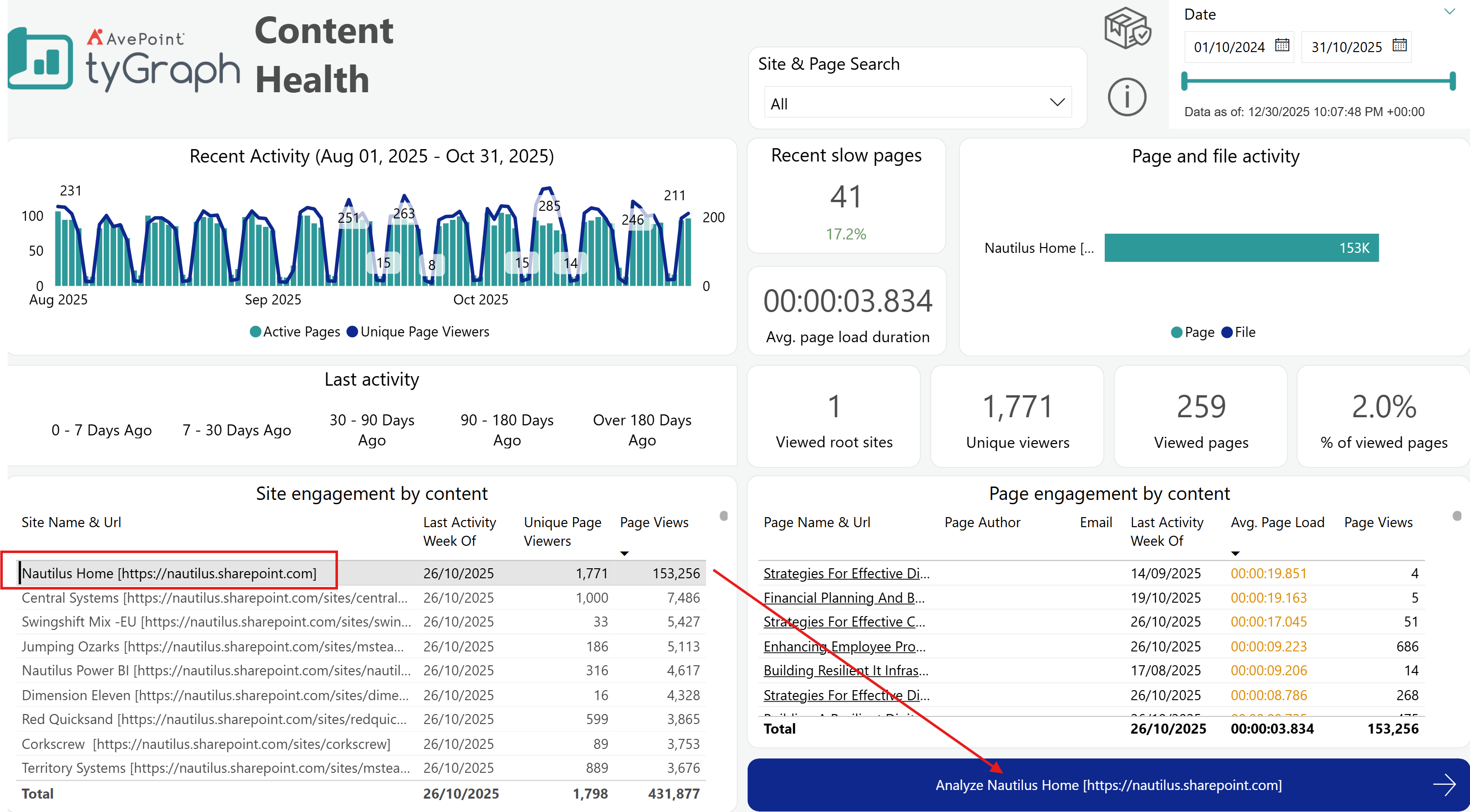Click the Page Views sort arrow in site table

[x=624, y=553]
